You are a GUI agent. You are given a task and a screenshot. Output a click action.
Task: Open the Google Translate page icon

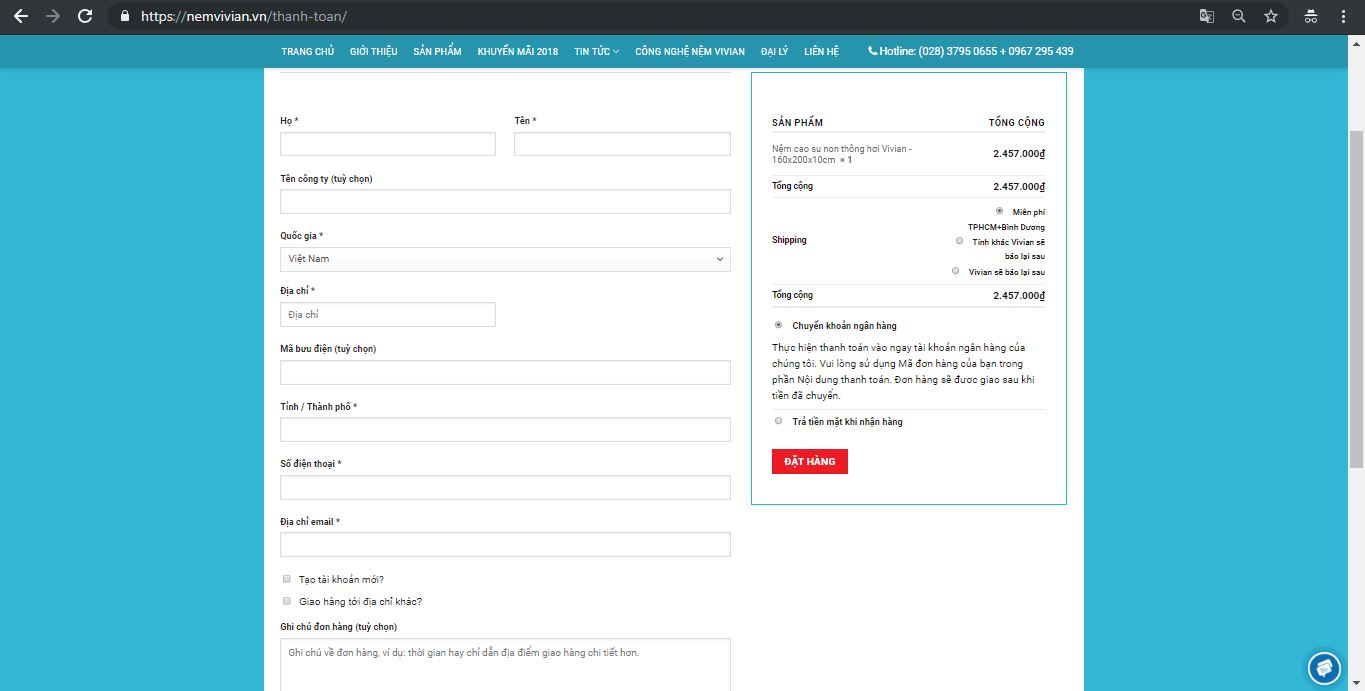pos(1207,16)
